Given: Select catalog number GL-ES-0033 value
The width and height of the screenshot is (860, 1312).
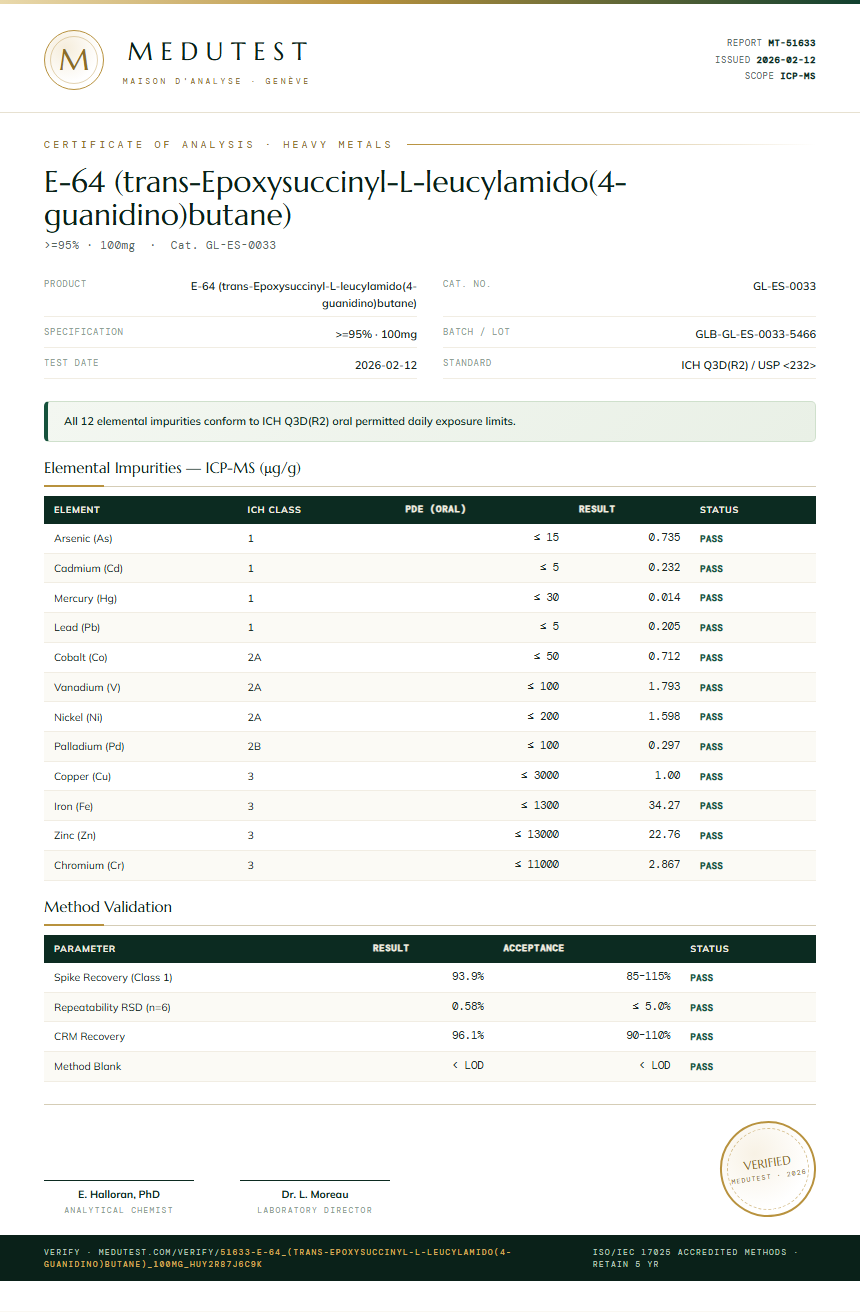Looking at the screenshot, I should (784, 286).
